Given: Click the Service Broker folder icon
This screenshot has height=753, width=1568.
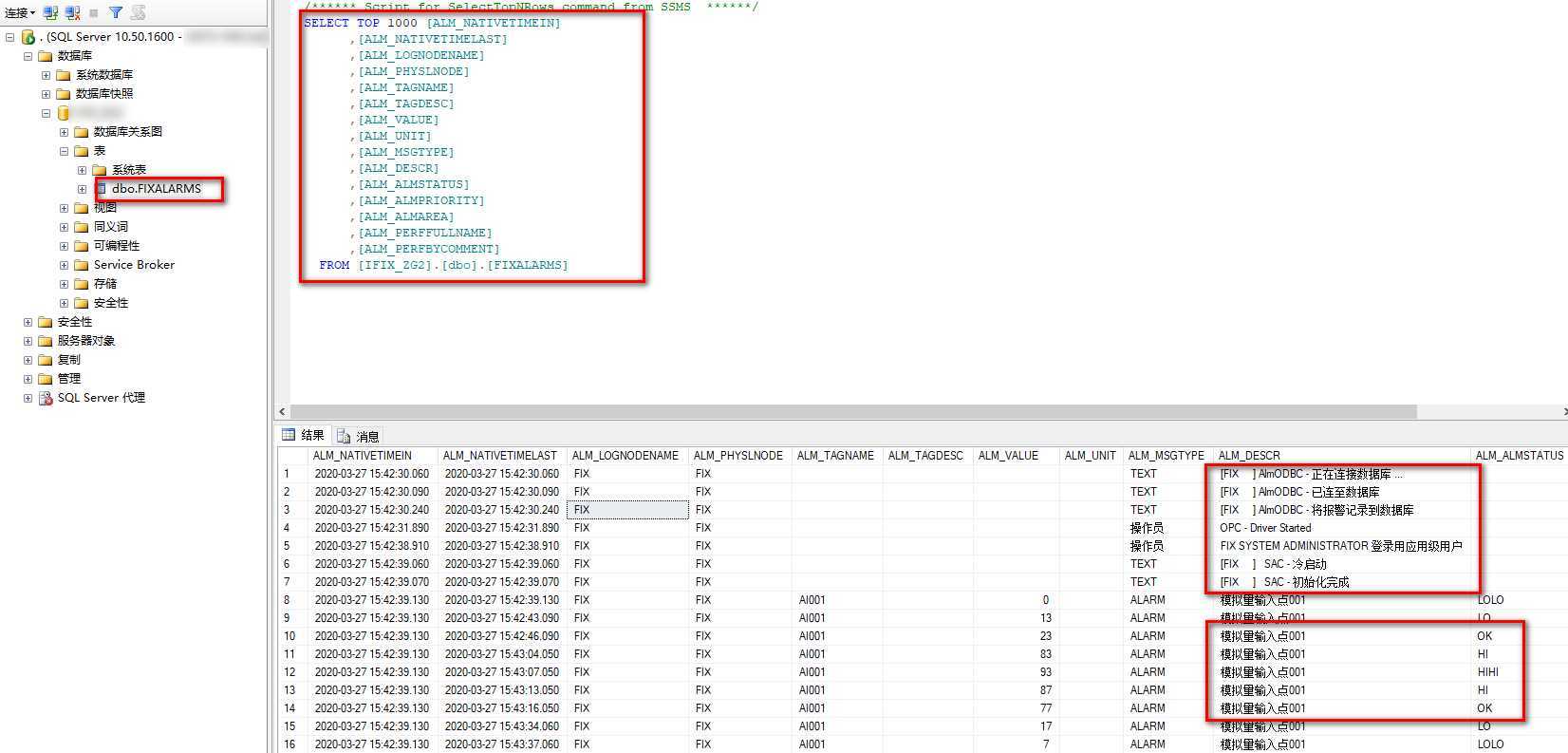Looking at the screenshot, I should click(82, 265).
